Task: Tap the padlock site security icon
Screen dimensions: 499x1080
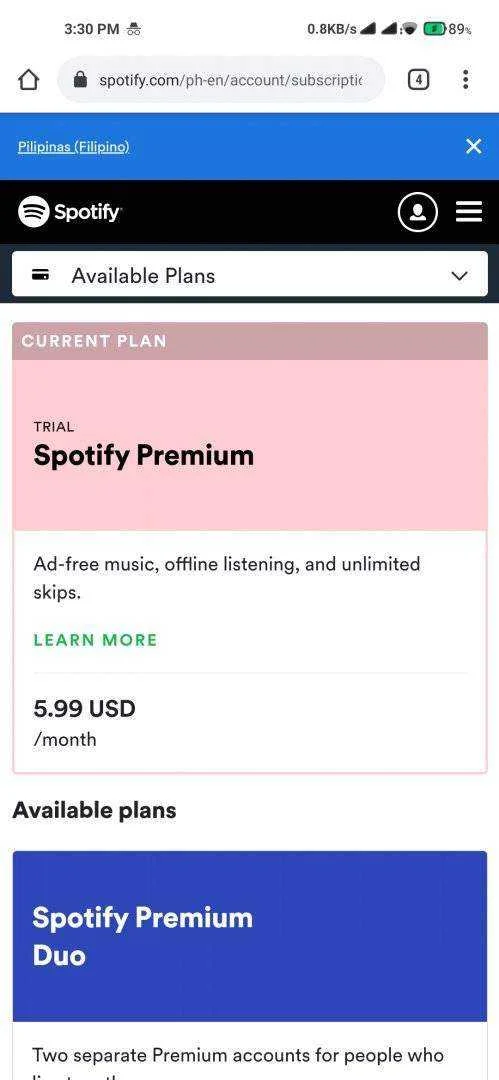Action: tap(80, 80)
